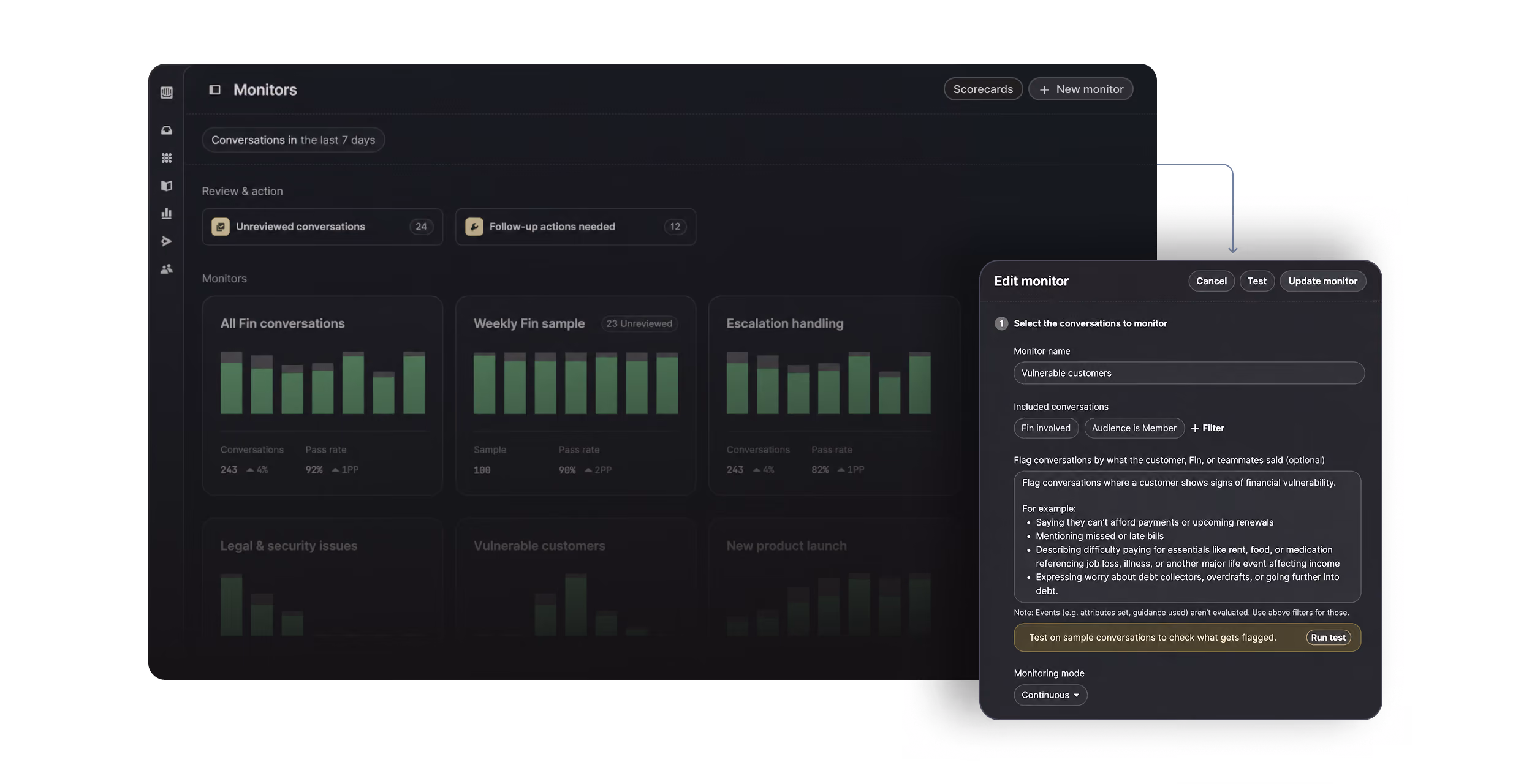Screen dimensions: 1532x784
Task: Open the Contacts people sidebar icon
Action: (166, 269)
